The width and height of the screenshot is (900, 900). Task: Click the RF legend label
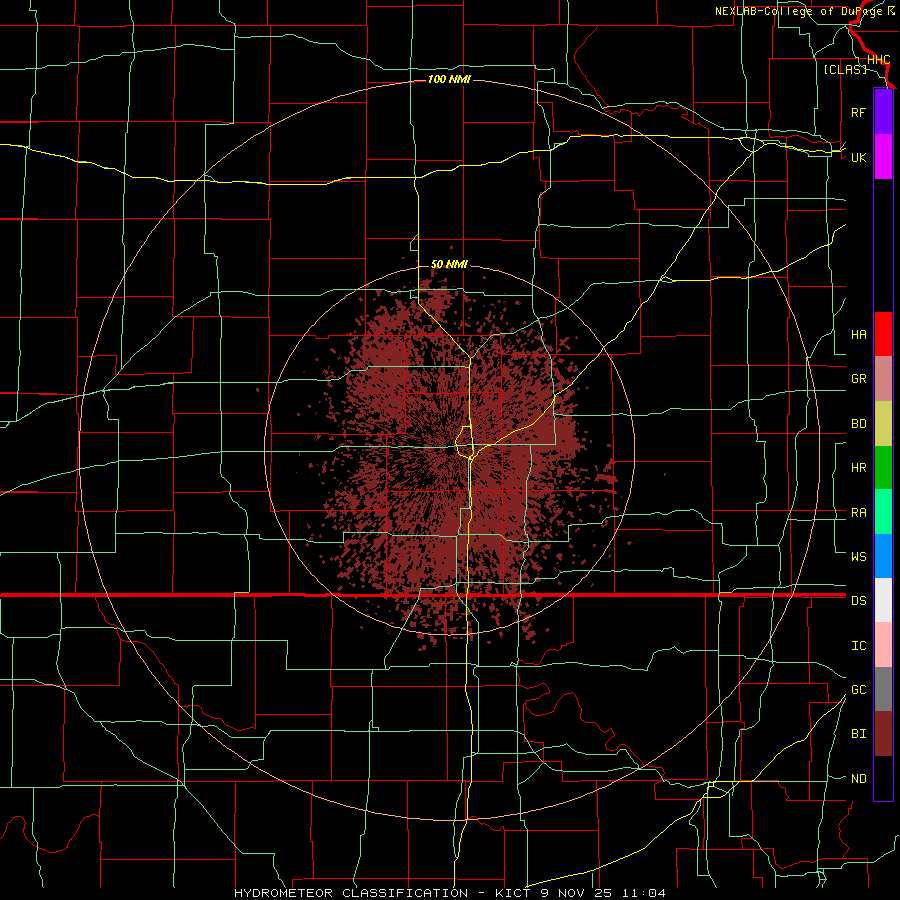click(859, 112)
